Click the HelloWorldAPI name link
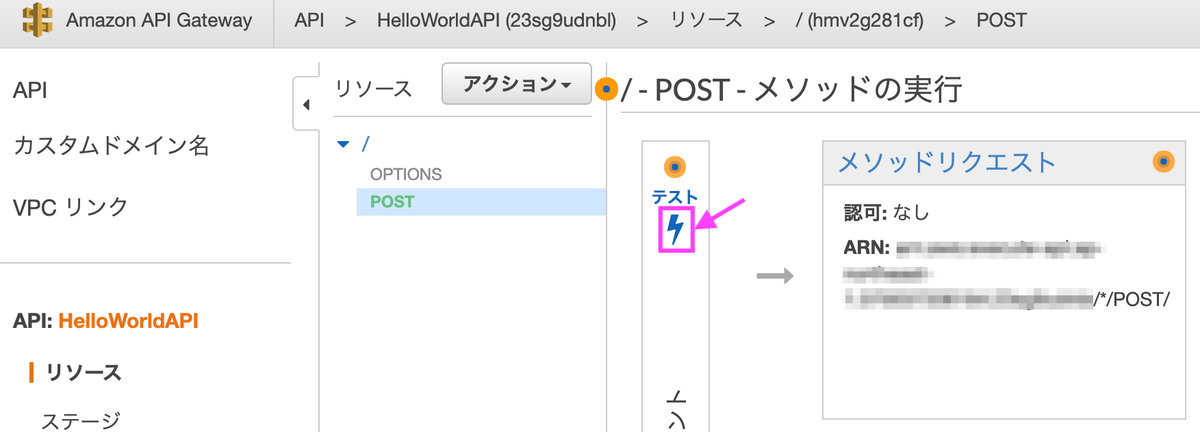 click(x=129, y=321)
